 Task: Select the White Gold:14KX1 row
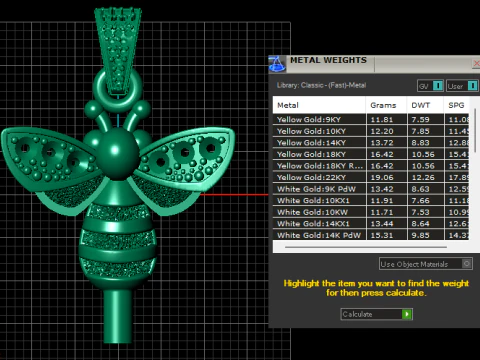point(371,224)
